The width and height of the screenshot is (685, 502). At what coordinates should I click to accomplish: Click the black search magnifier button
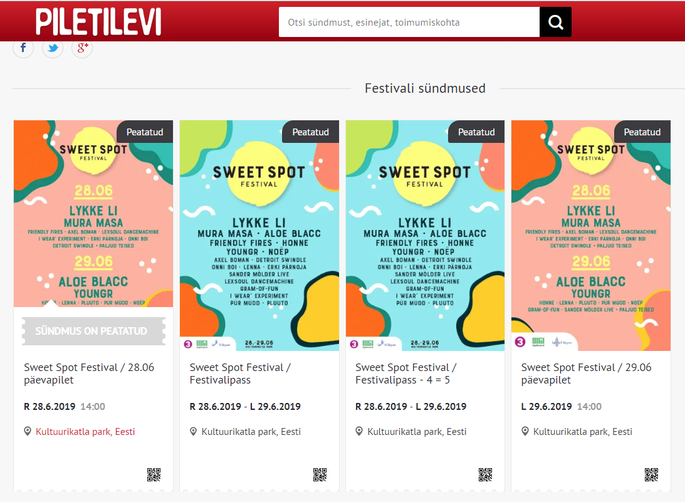point(555,22)
